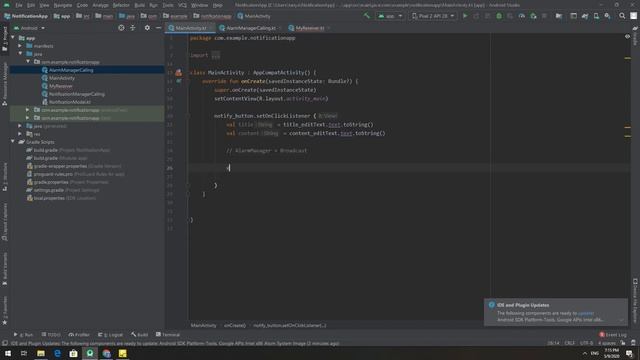Collapse the java folder node

tap(20, 53)
